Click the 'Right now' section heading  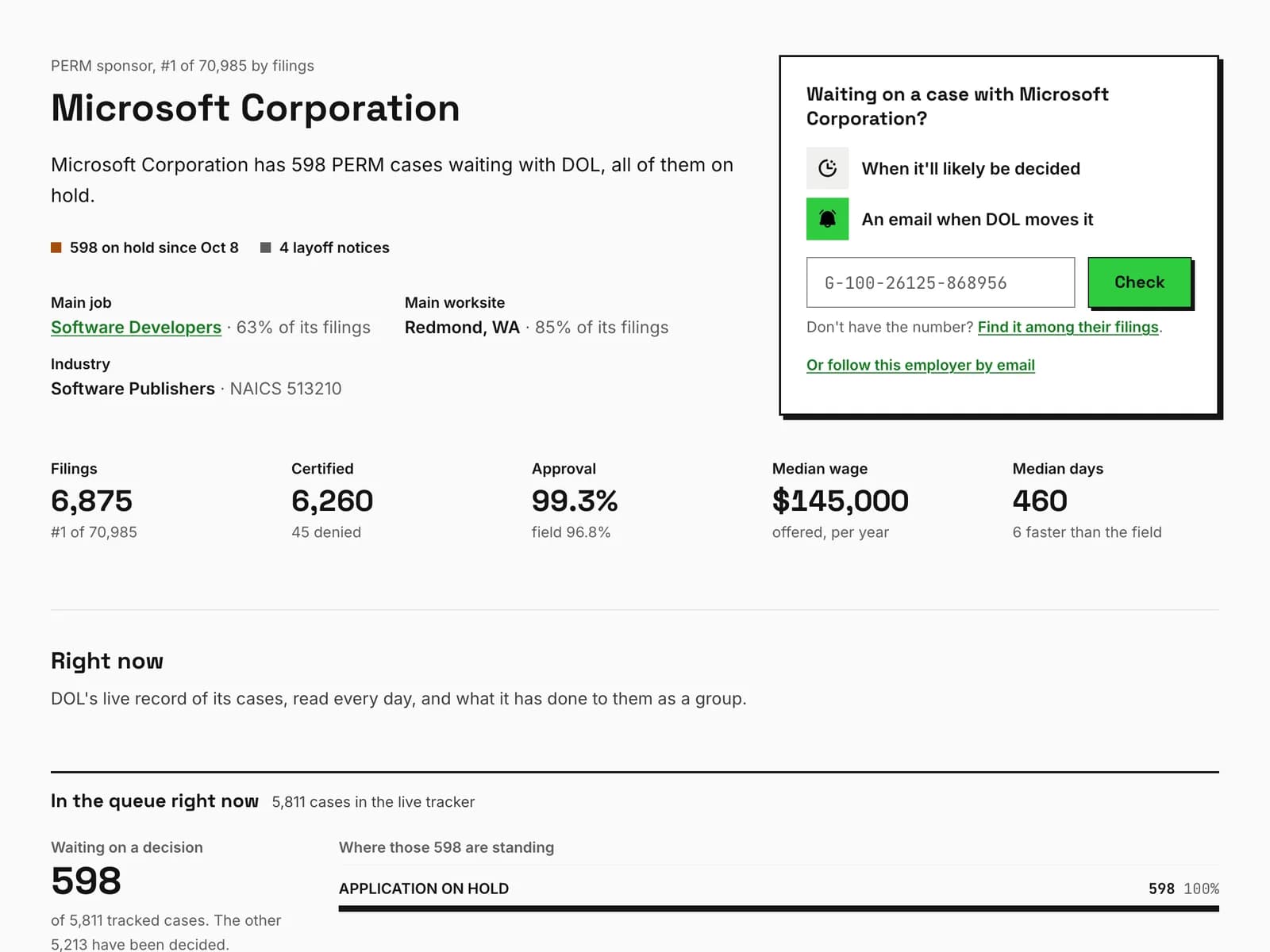coord(107,661)
